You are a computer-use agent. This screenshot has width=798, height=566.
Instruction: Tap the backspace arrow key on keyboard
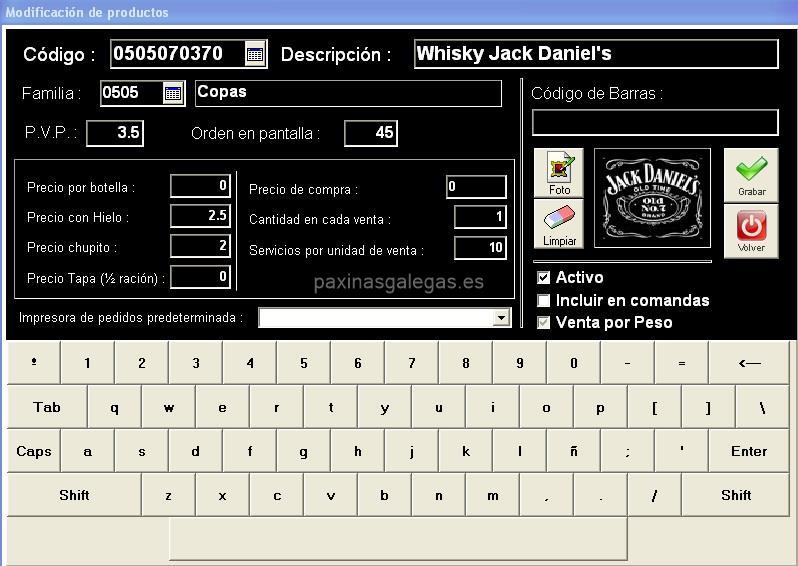coord(749,362)
